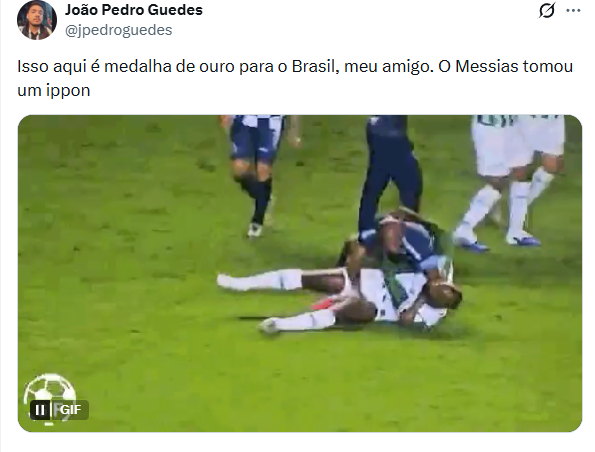Visit the @jpedroguedes handle link
595x452 pixels.
coord(118,30)
